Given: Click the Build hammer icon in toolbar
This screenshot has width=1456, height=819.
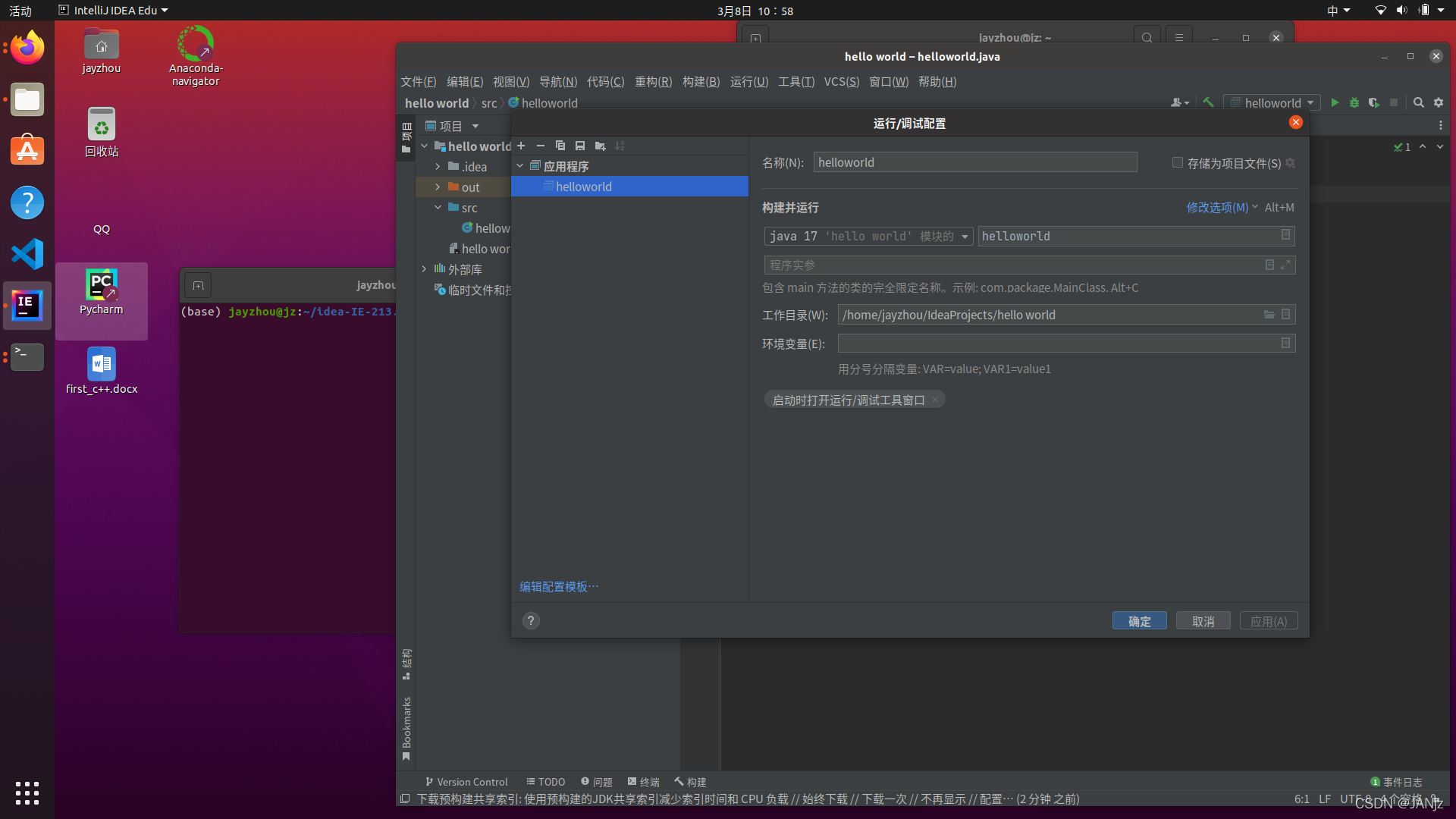Looking at the screenshot, I should click(x=1208, y=102).
